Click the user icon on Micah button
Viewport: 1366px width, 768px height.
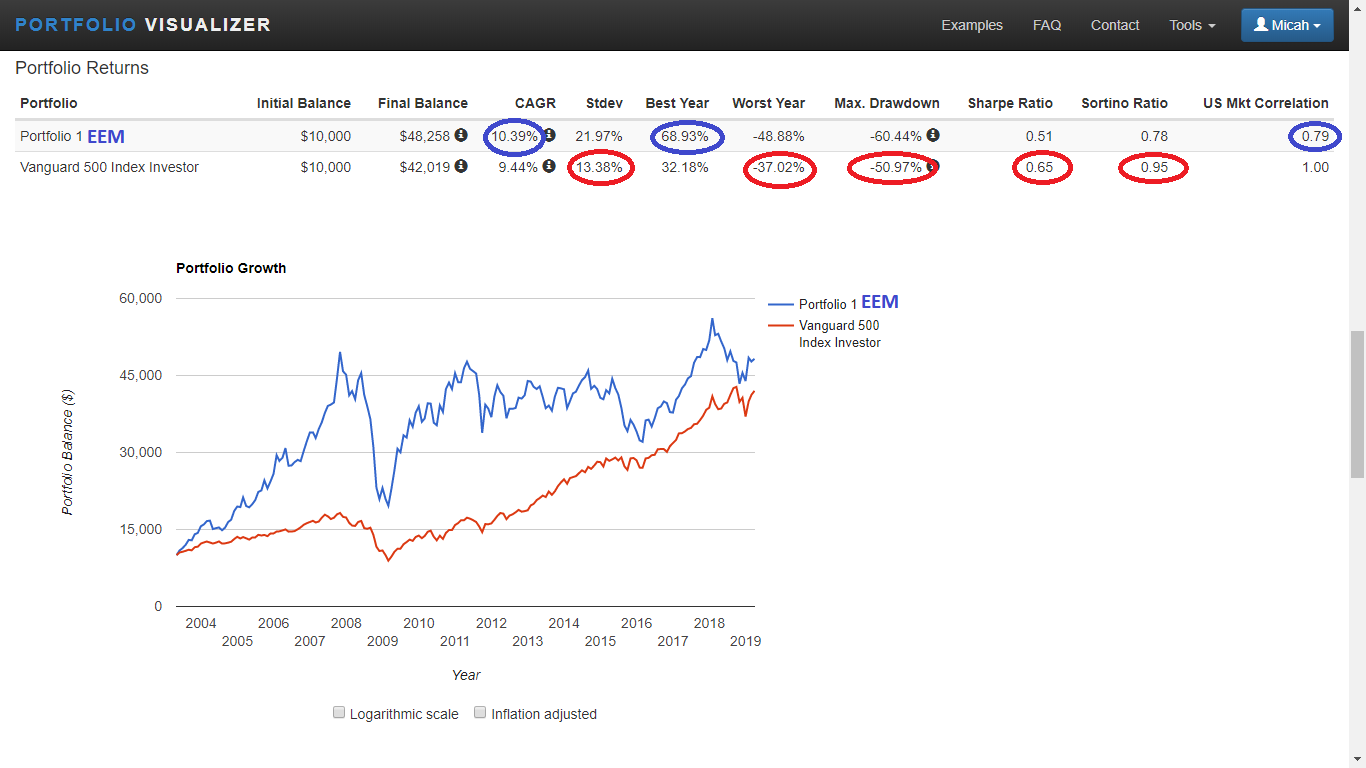coord(1260,25)
